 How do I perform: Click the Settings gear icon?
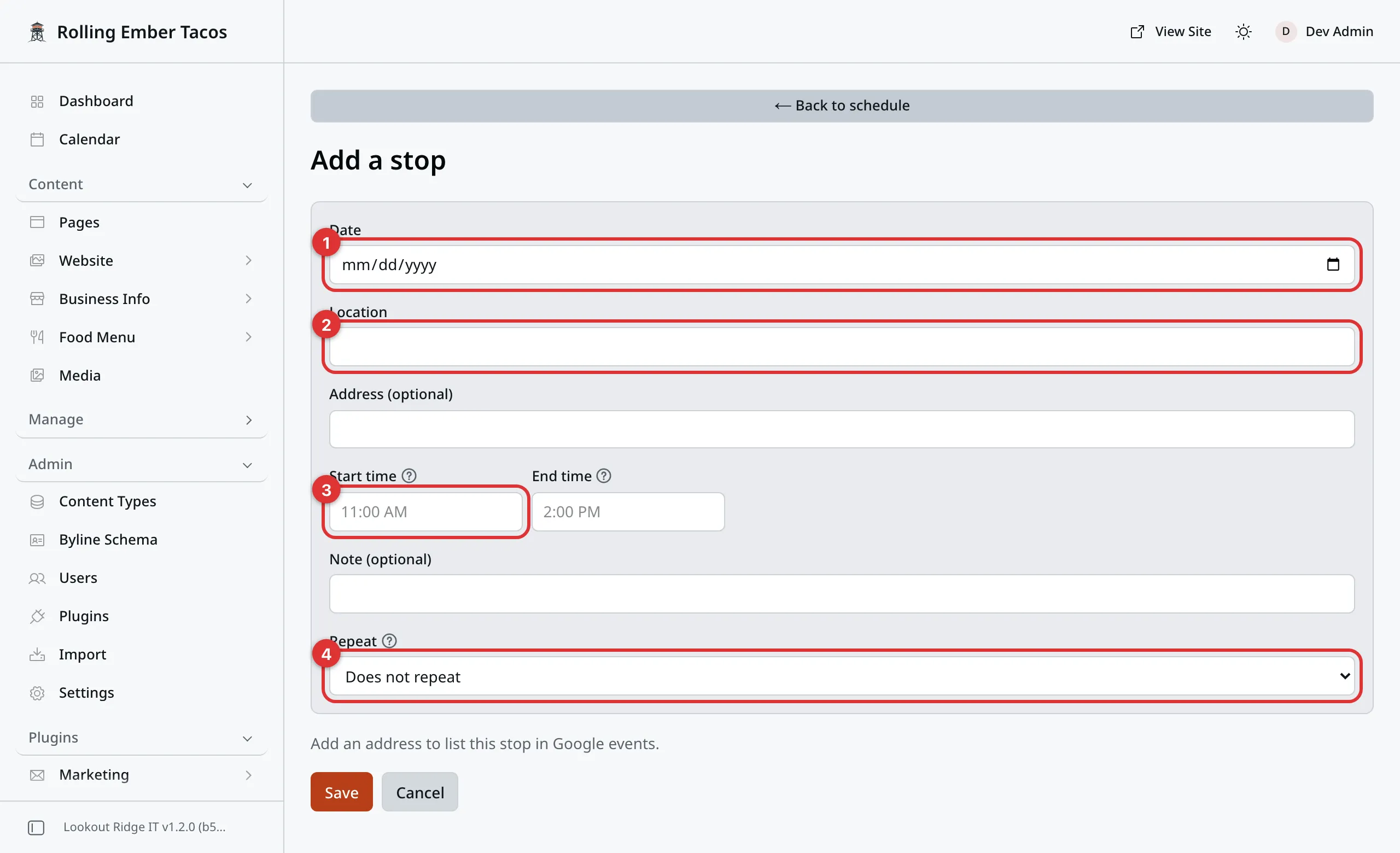tap(37, 693)
